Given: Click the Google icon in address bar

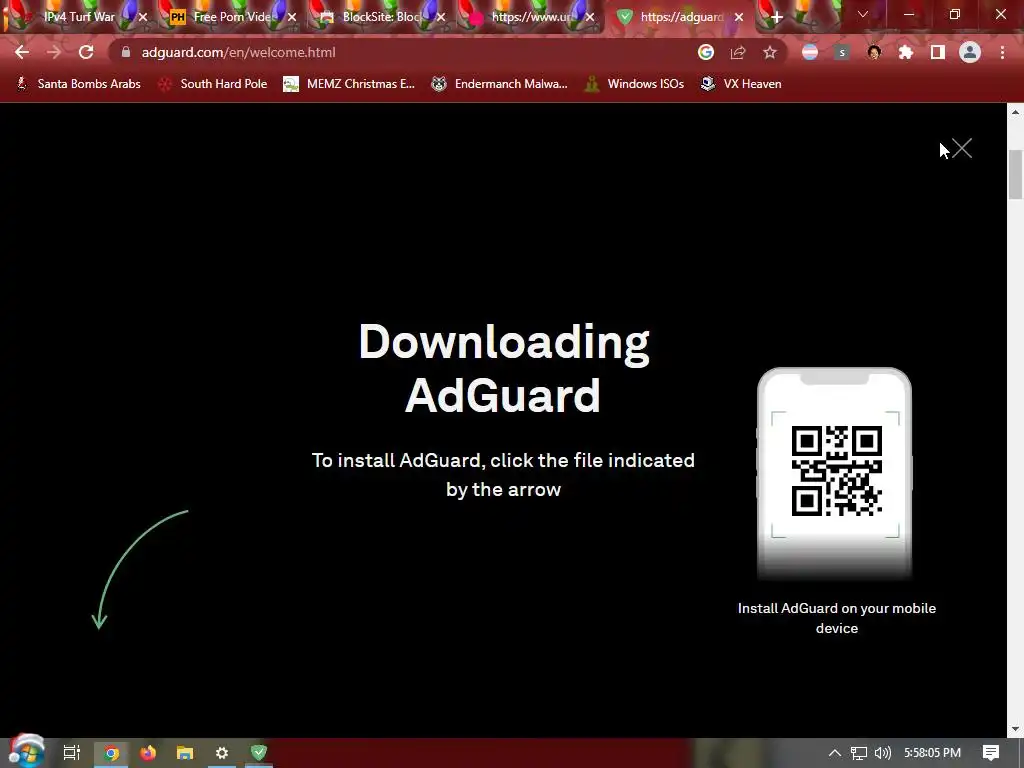Looking at the screenshot, I should (706, 52).
